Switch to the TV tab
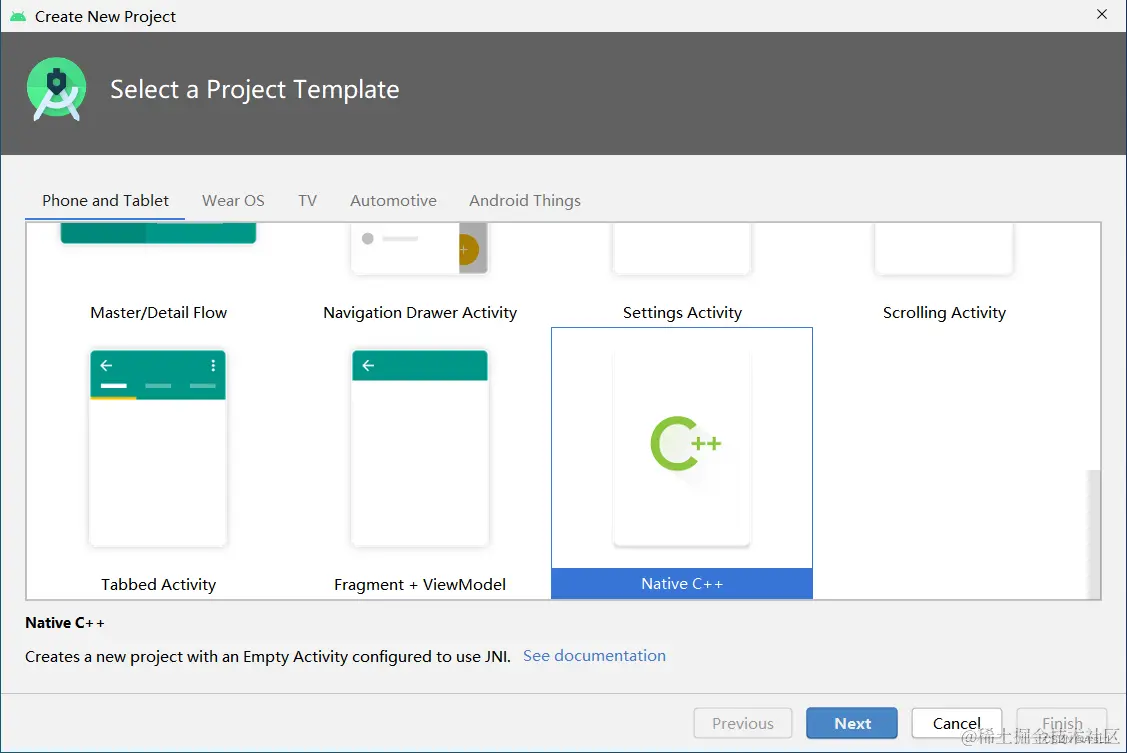 308,200
